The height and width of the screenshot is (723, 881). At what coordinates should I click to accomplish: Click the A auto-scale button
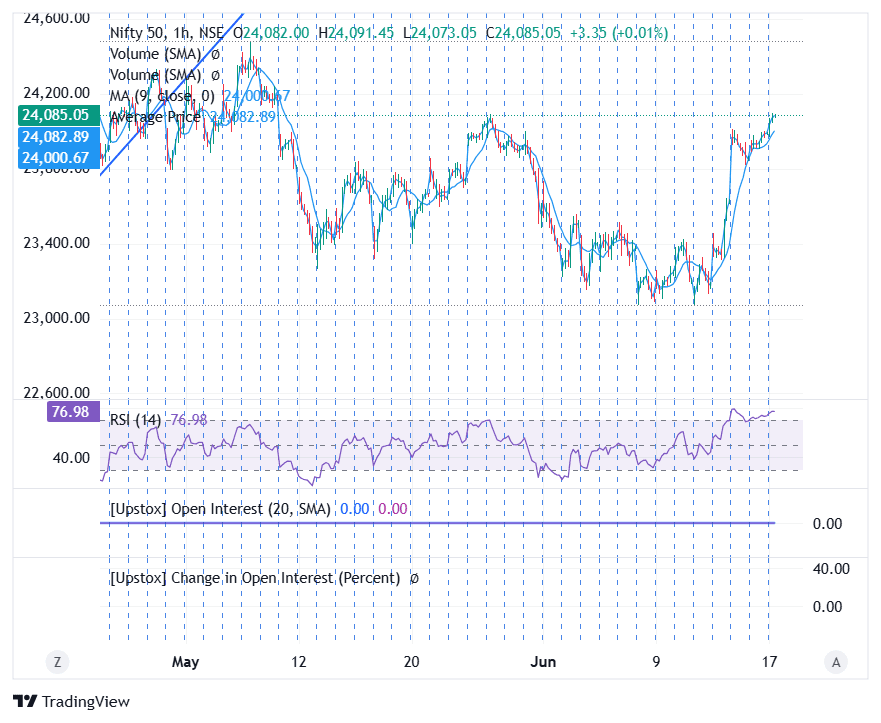(x=836, y=662)
